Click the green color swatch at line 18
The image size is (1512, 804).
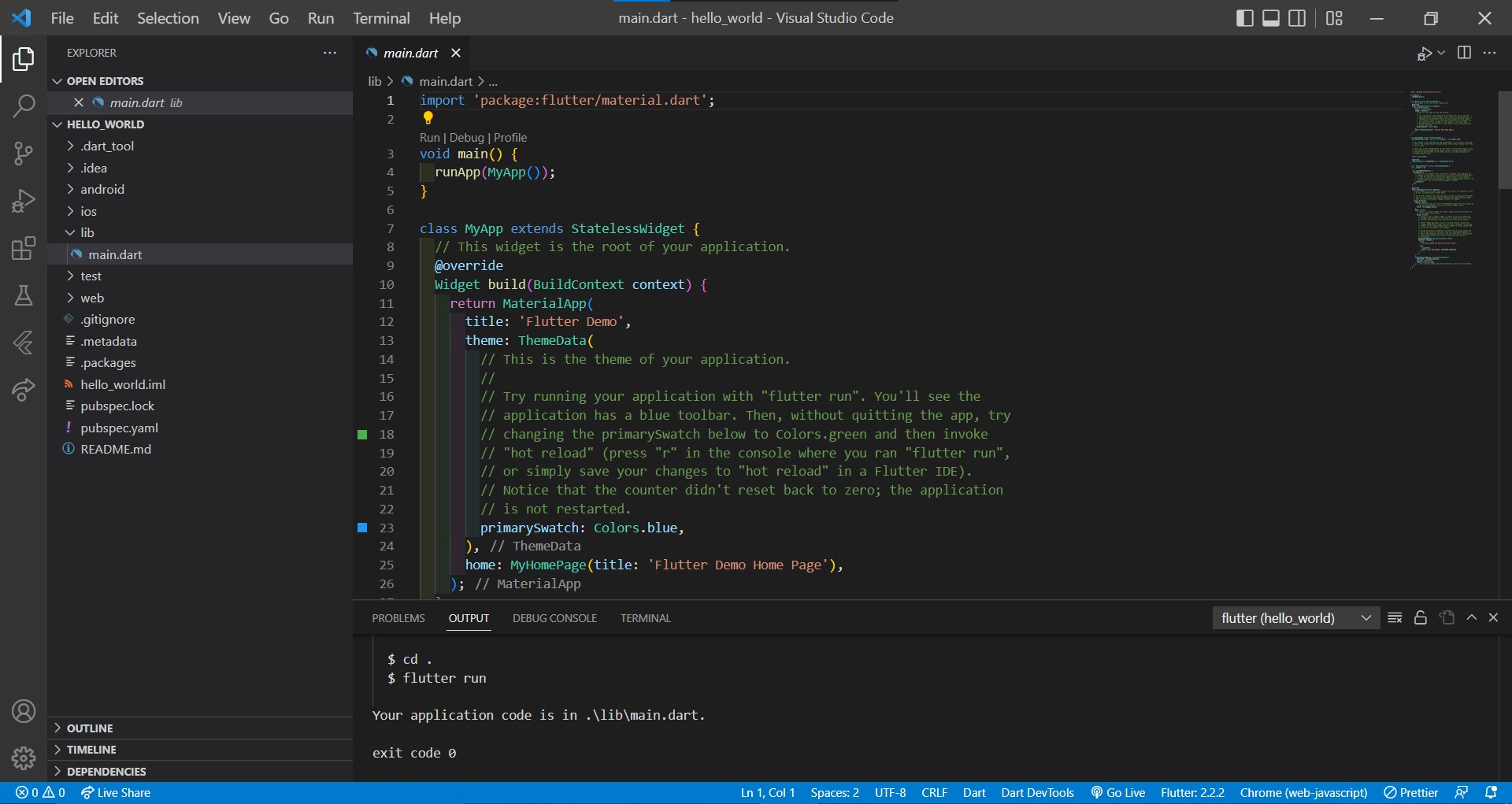pos(362,435)
